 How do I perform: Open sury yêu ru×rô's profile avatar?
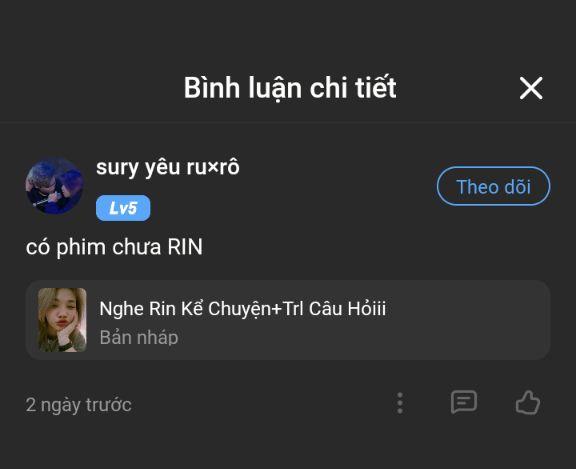click(x=54, y=186)
